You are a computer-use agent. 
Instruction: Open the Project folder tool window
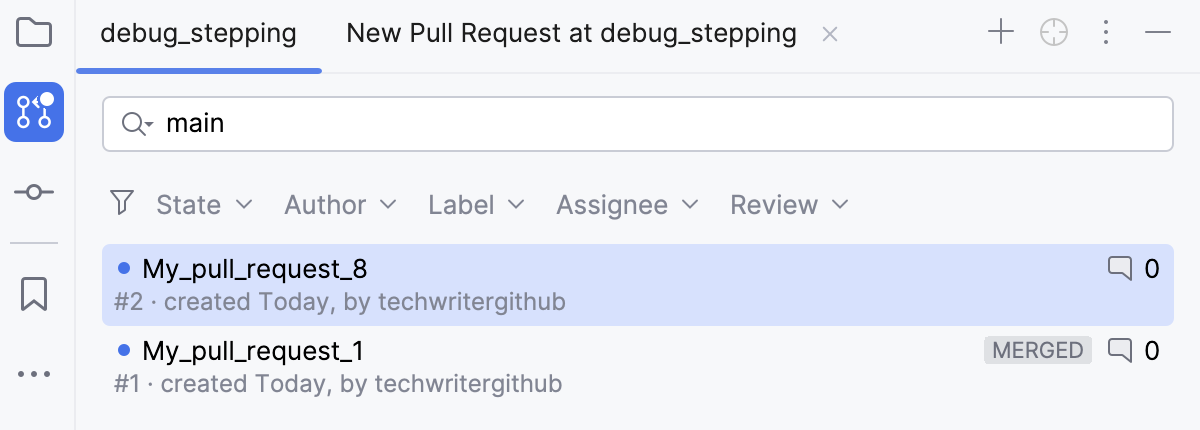34,33
